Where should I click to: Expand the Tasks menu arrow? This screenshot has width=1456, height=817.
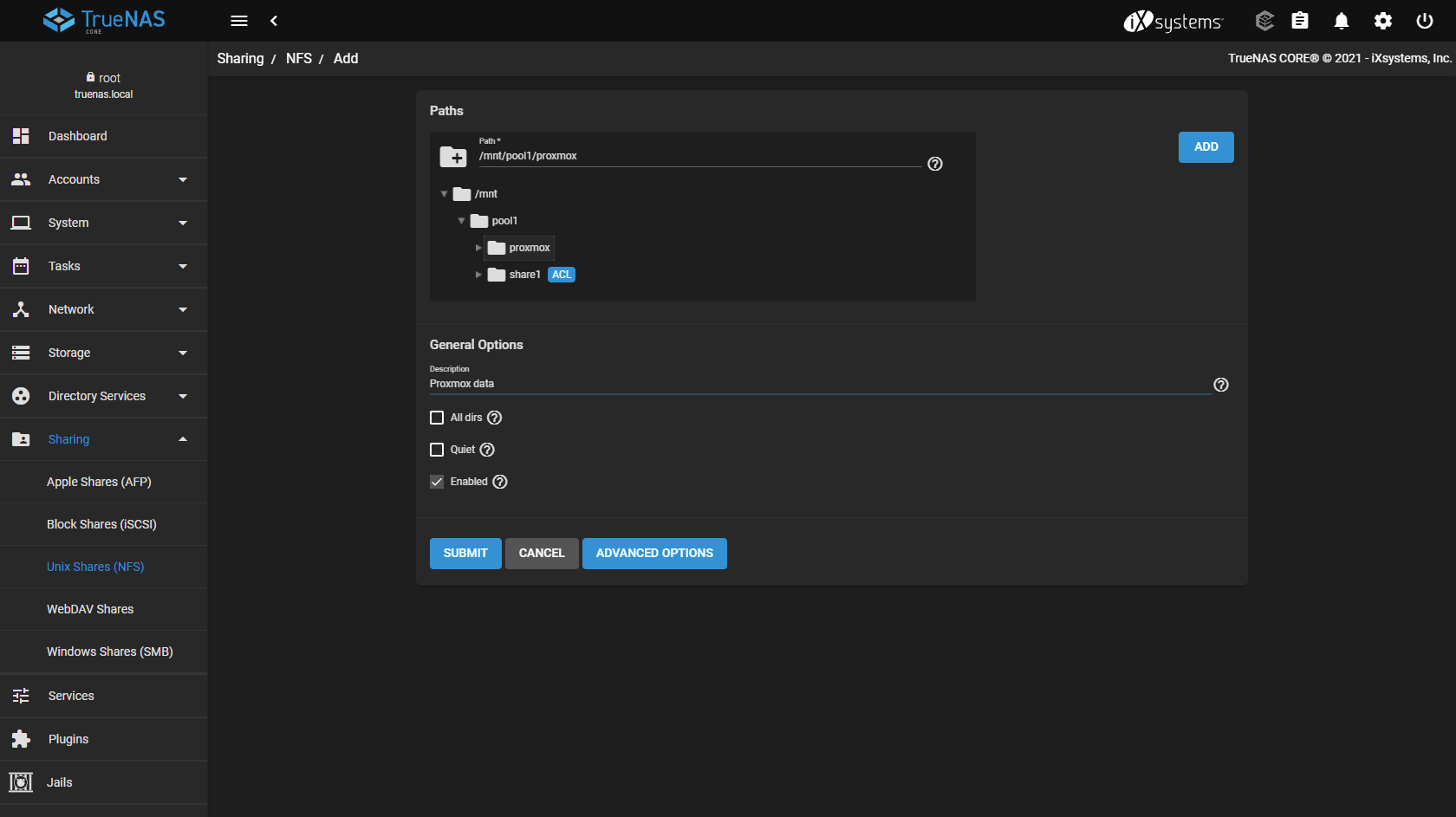183,266
